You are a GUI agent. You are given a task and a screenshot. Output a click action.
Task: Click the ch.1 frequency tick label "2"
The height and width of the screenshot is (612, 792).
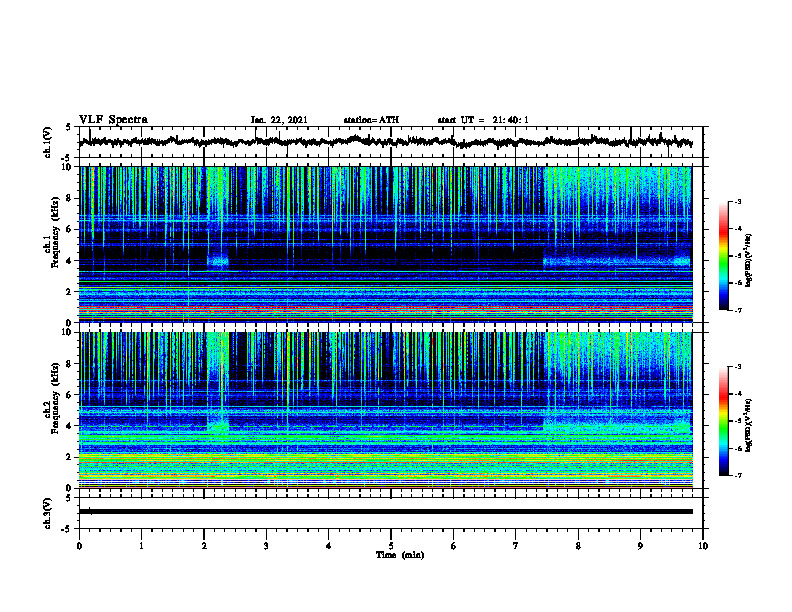[70, 291]
